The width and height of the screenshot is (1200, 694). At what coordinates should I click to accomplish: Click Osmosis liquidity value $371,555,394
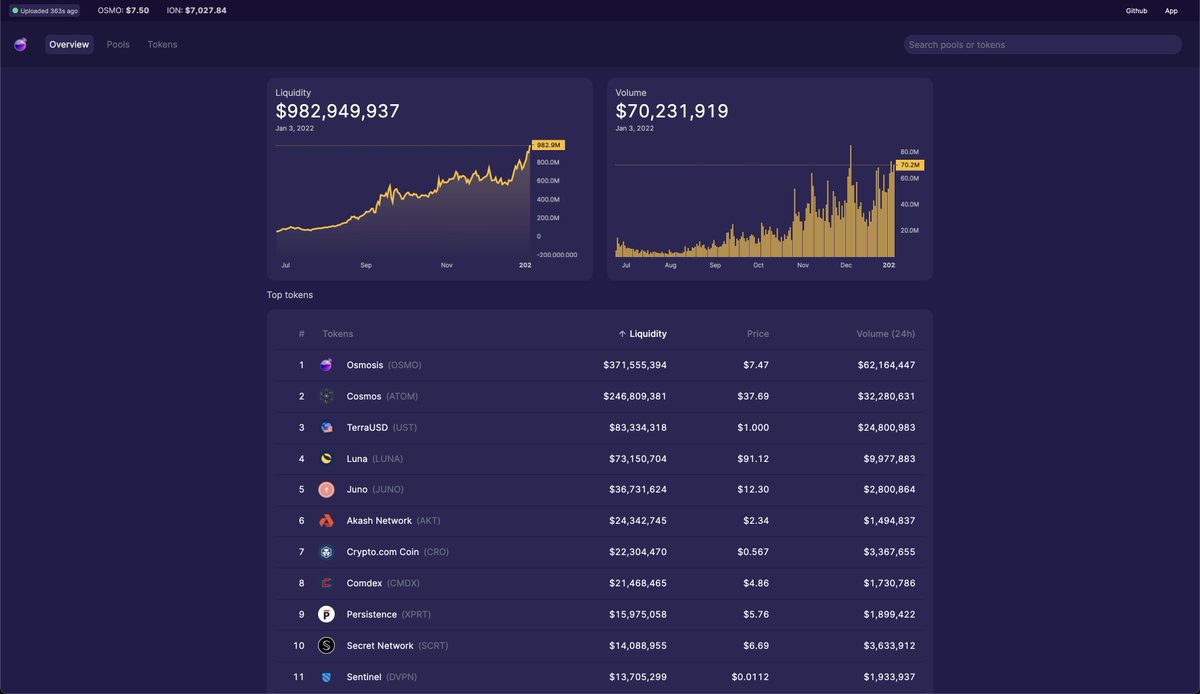tap(635, 365)
